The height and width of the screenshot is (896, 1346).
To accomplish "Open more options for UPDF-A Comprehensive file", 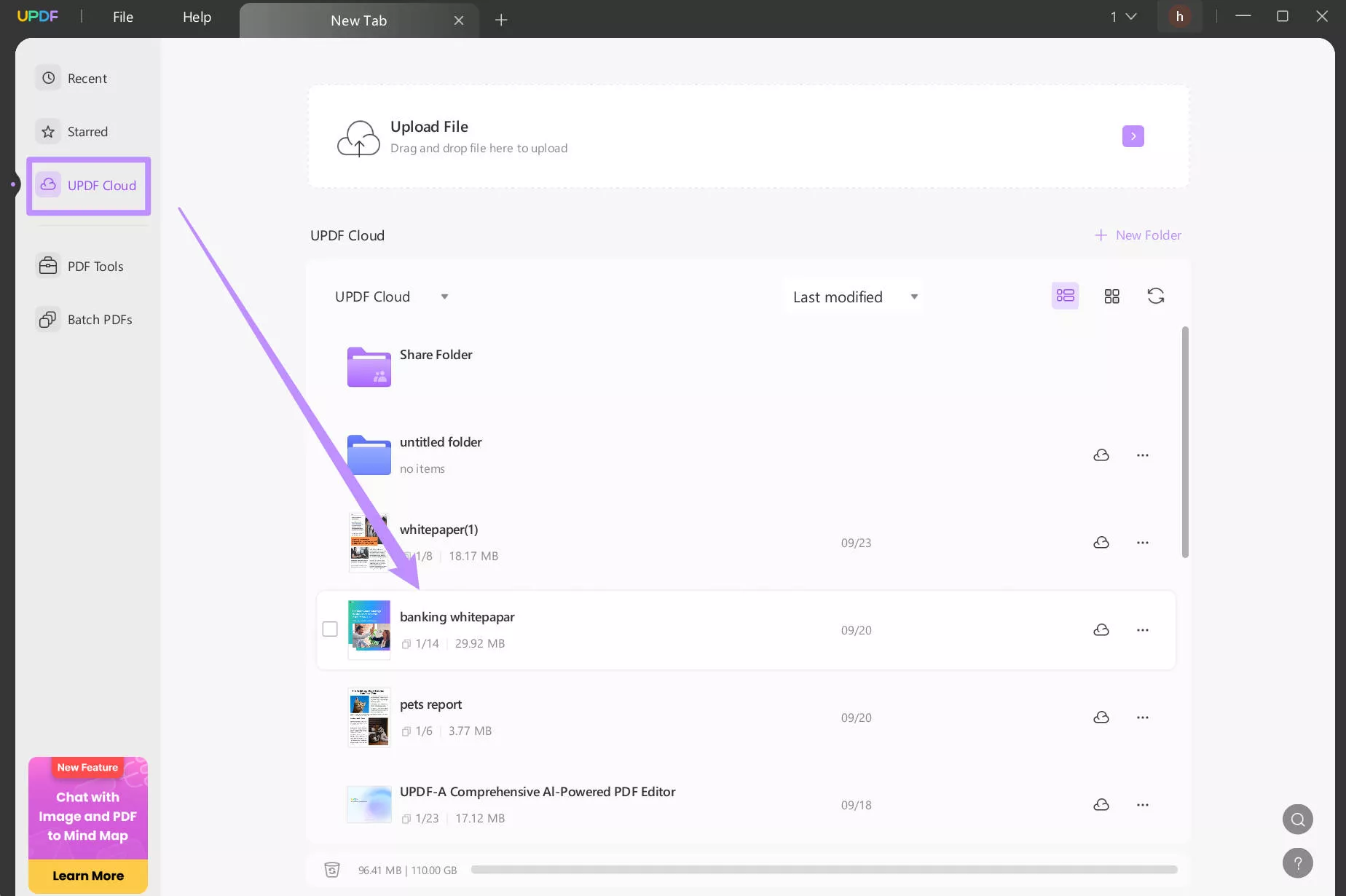I will coord(1143,805).
